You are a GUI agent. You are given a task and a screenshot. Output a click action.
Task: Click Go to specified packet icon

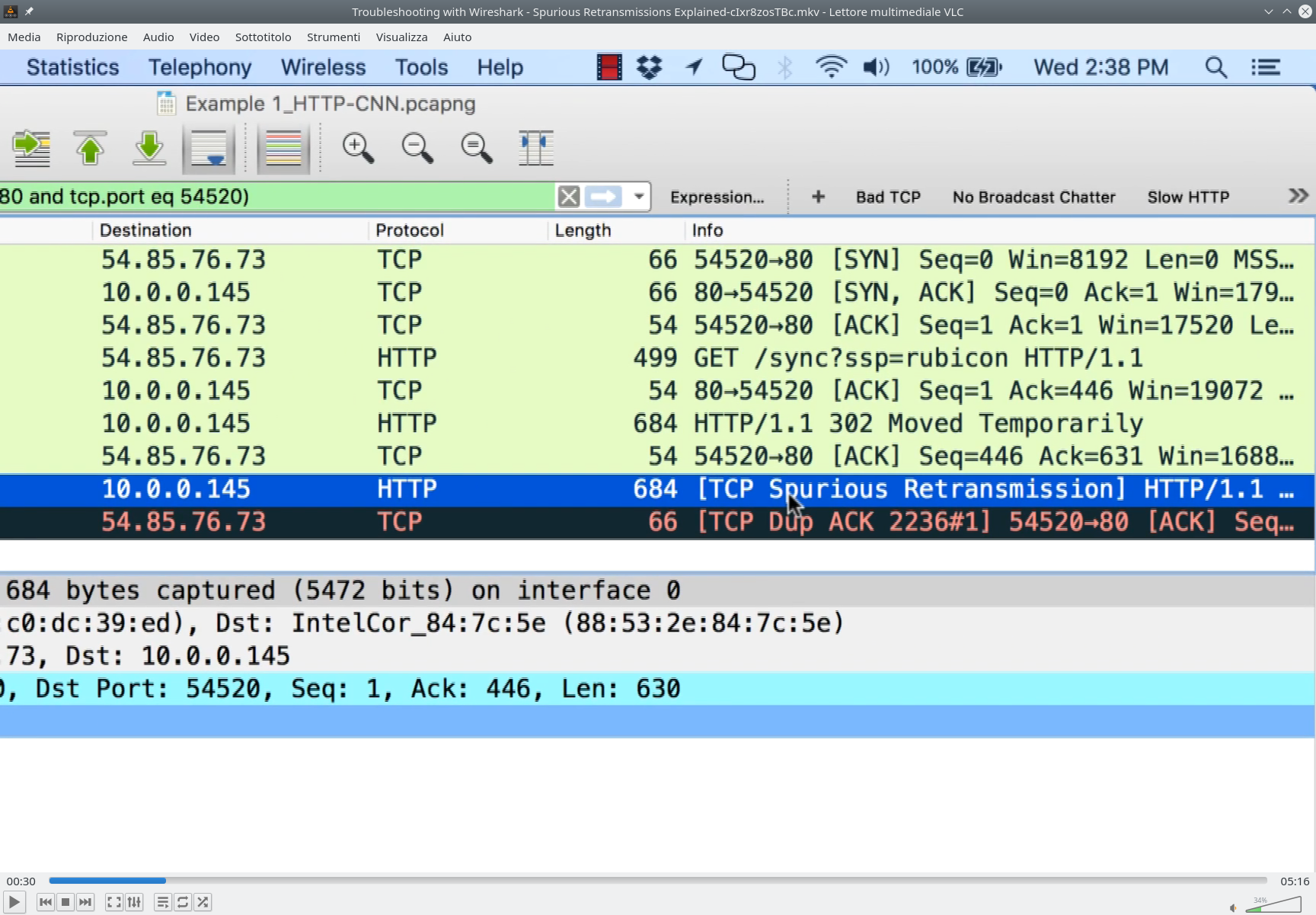(32, 148)
